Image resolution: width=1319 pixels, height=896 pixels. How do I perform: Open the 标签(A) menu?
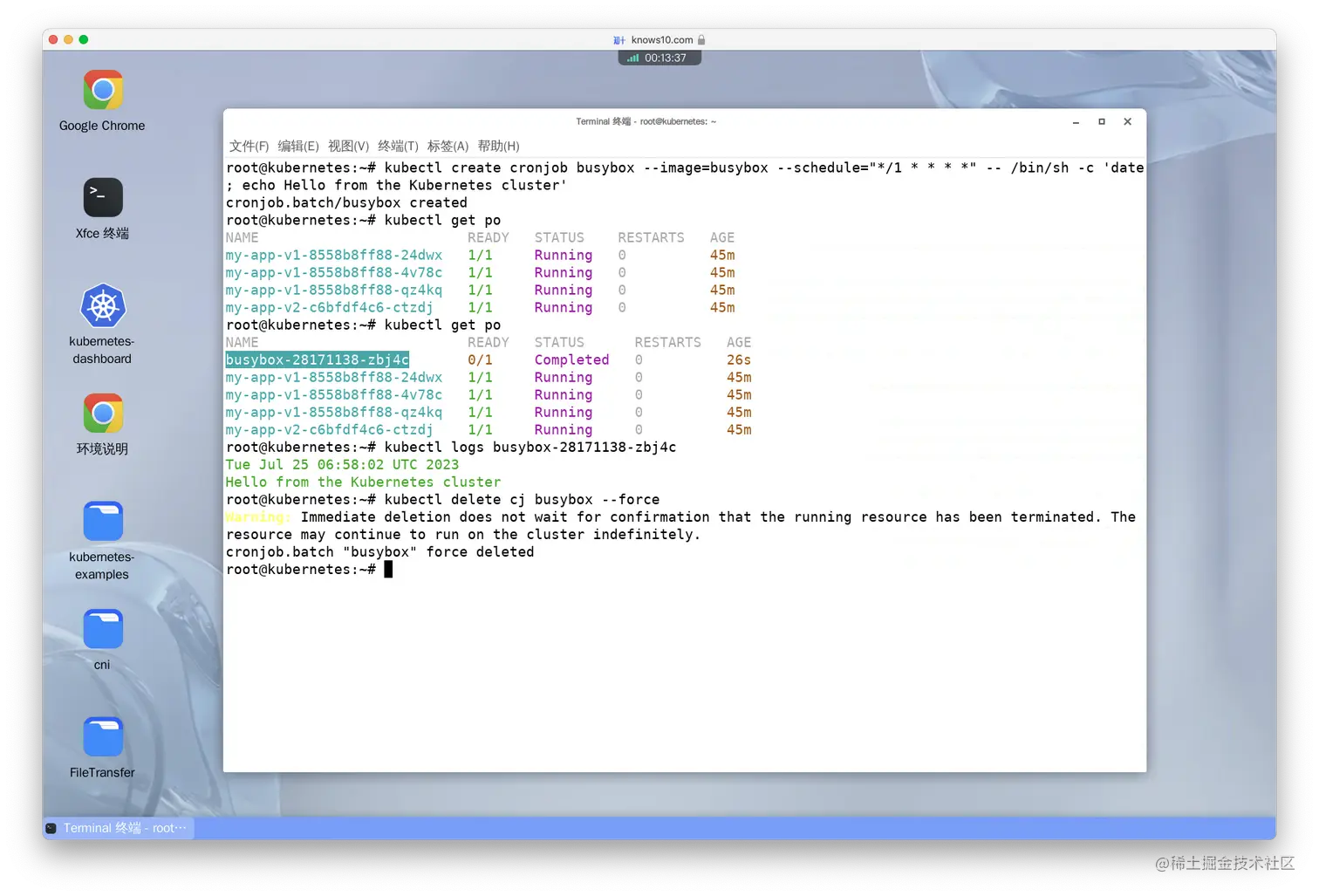[x=448, y=146]
